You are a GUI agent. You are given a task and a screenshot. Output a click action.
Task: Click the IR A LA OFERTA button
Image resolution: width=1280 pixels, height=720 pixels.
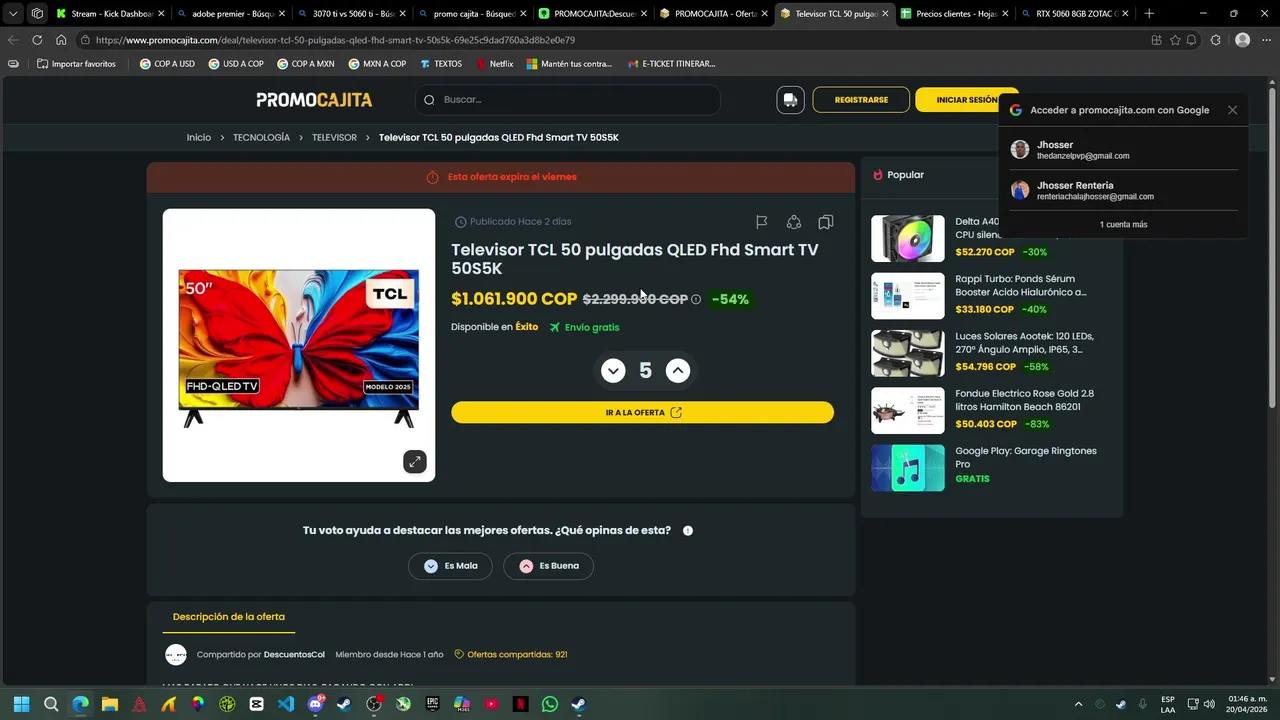[x=642, y=412]
